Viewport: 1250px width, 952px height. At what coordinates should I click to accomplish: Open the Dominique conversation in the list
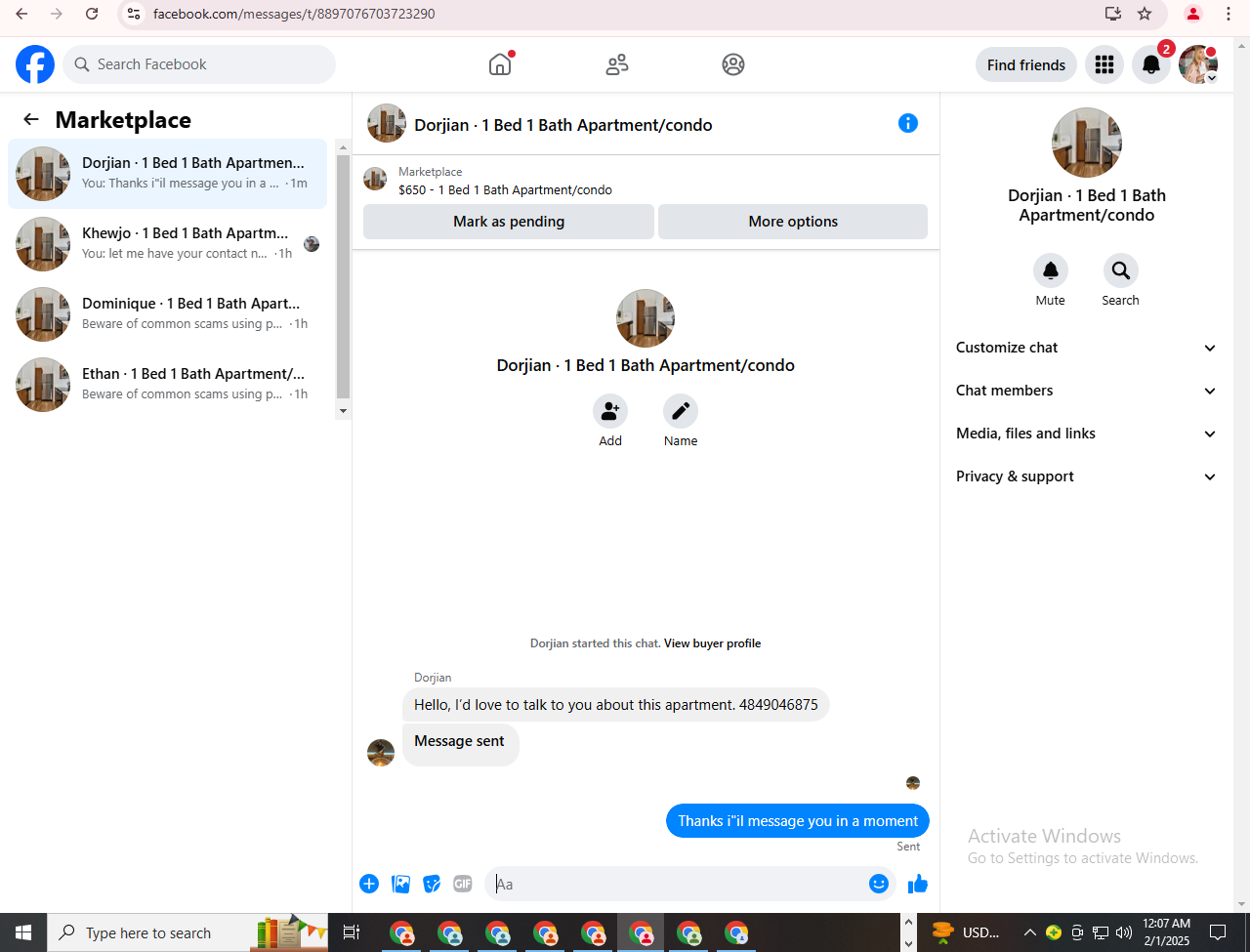click(x=168, y=314)
